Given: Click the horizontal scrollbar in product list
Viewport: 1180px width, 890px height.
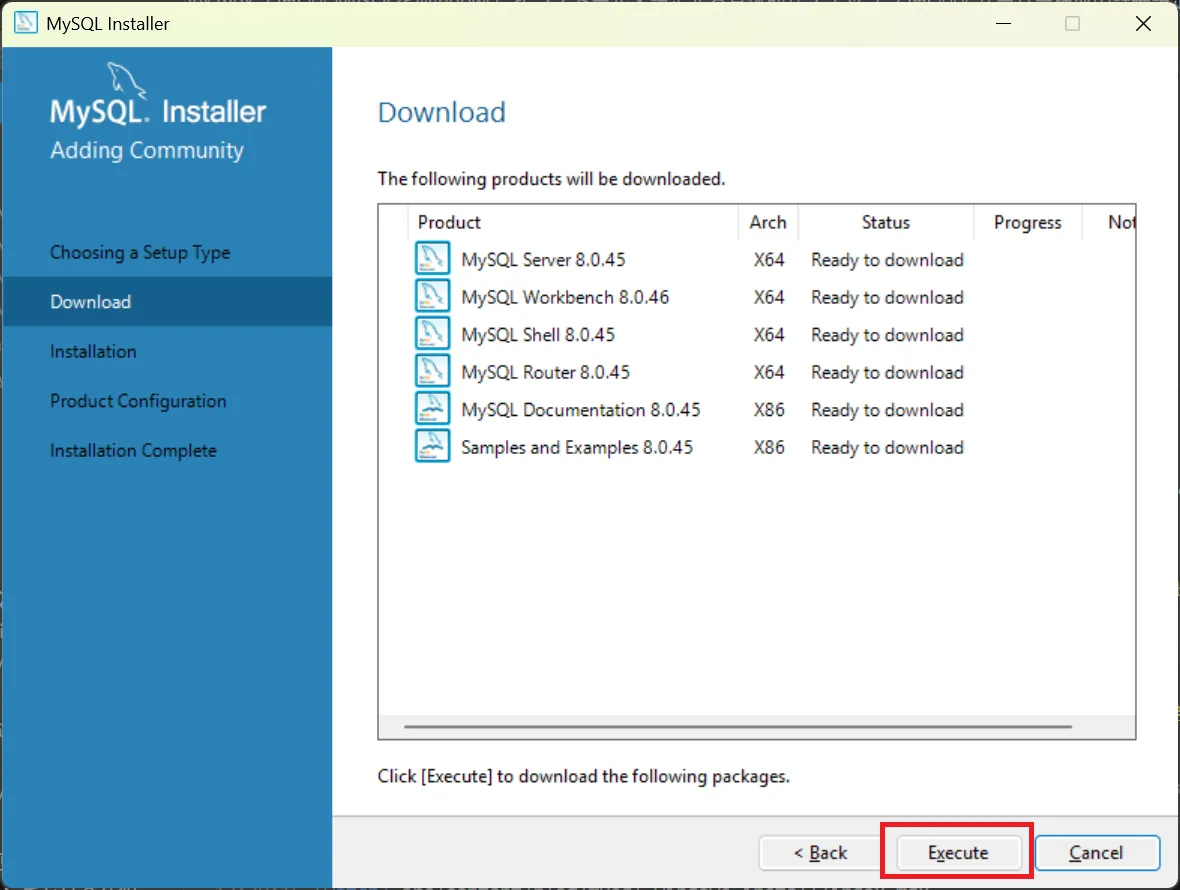Looking at the screenshot, I should point(737,727).
